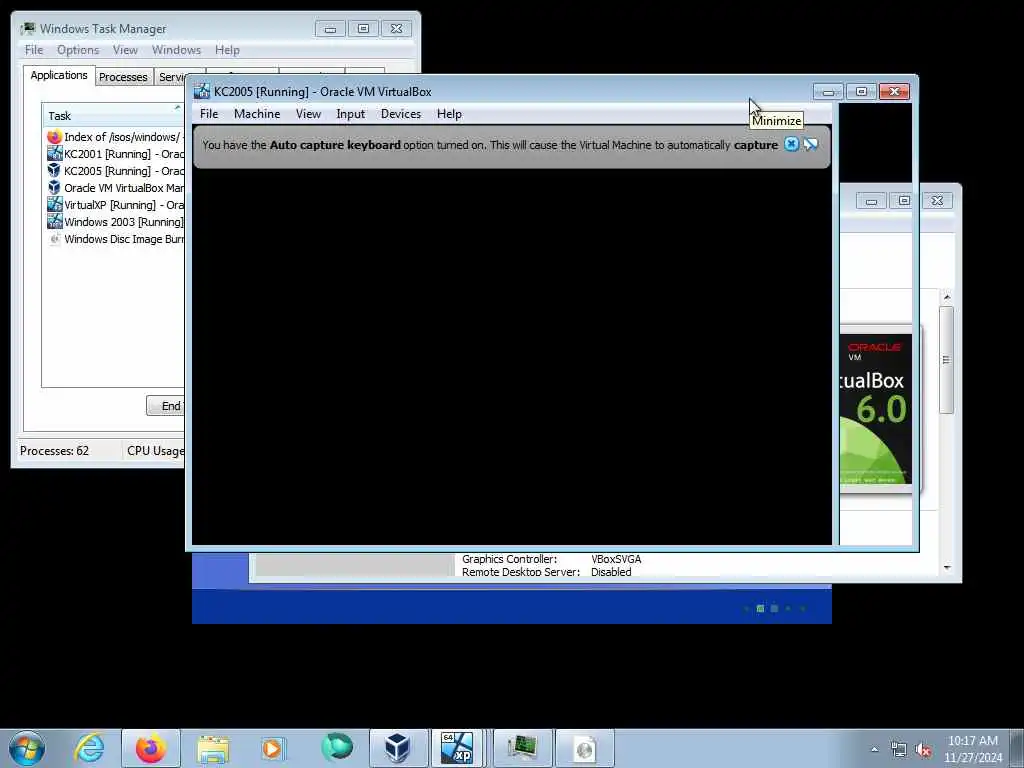Viewport: 1024px width, 768px height.
Task: Maximize the Windows Task Manager window
Action: click(363, 29)
